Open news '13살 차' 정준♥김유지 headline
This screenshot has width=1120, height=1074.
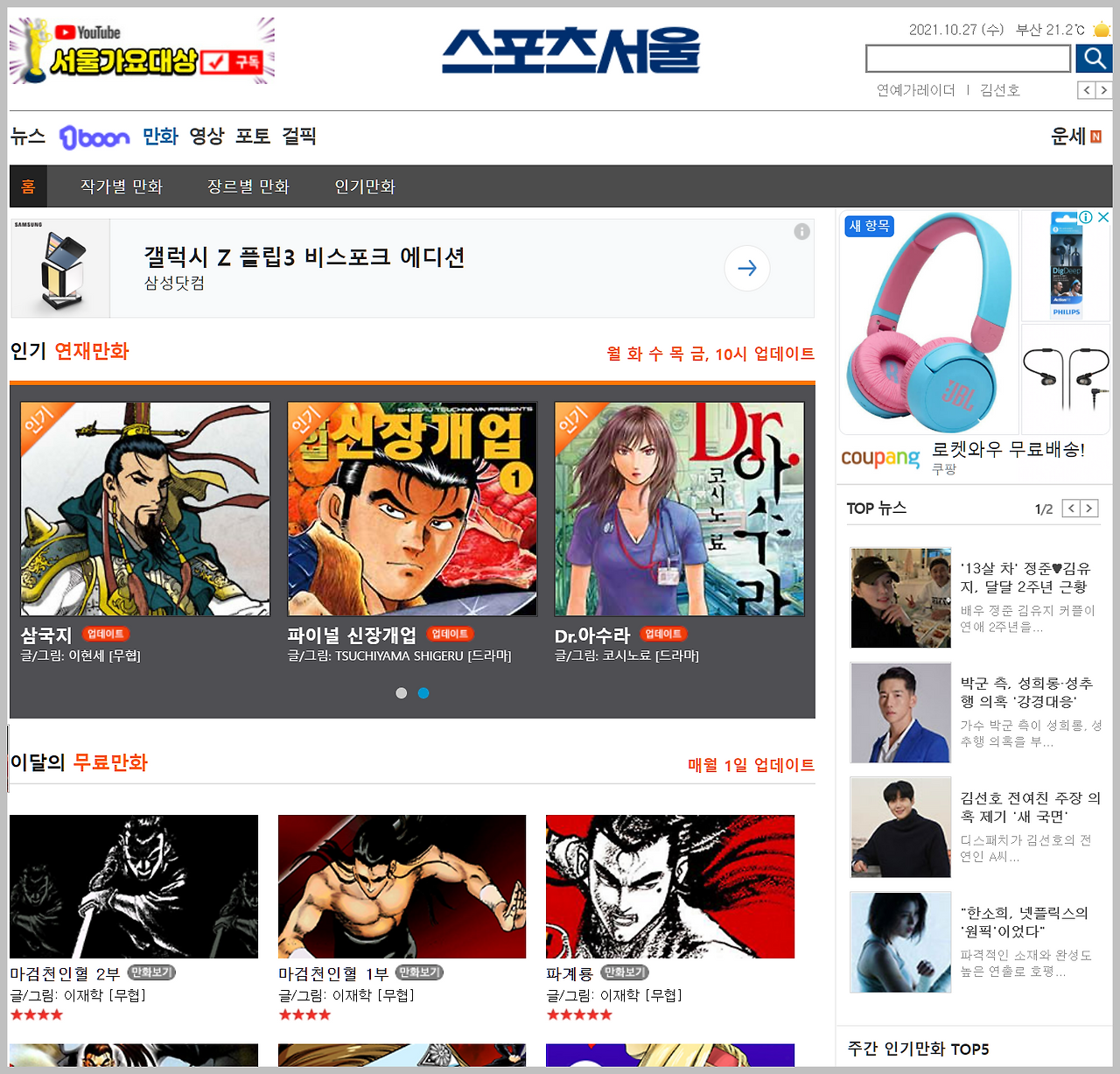[1025, 578]
